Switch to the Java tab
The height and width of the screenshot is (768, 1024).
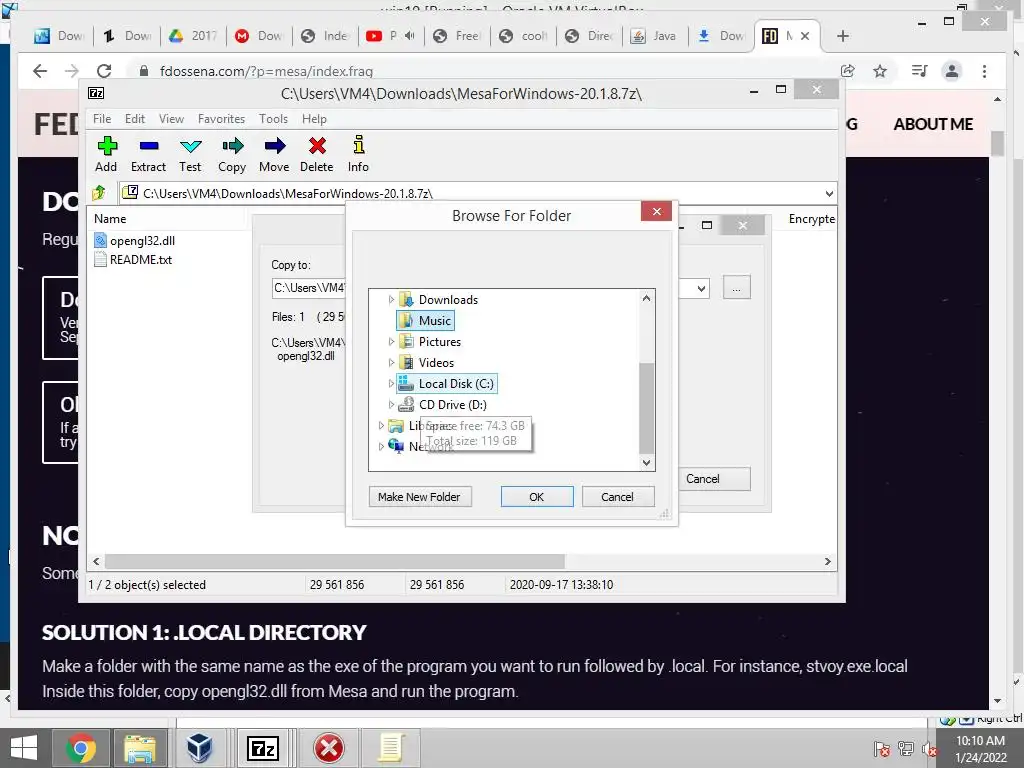tap(654, 36)
